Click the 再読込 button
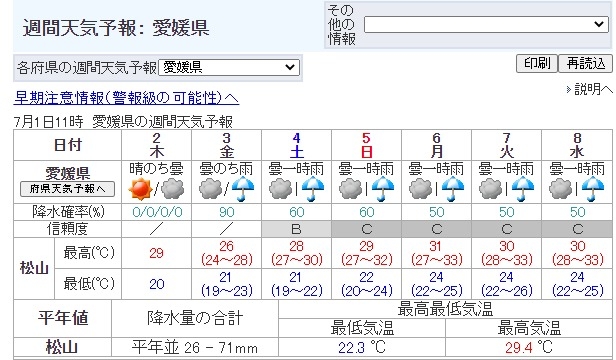616x360 pixels. coord(585,64)
